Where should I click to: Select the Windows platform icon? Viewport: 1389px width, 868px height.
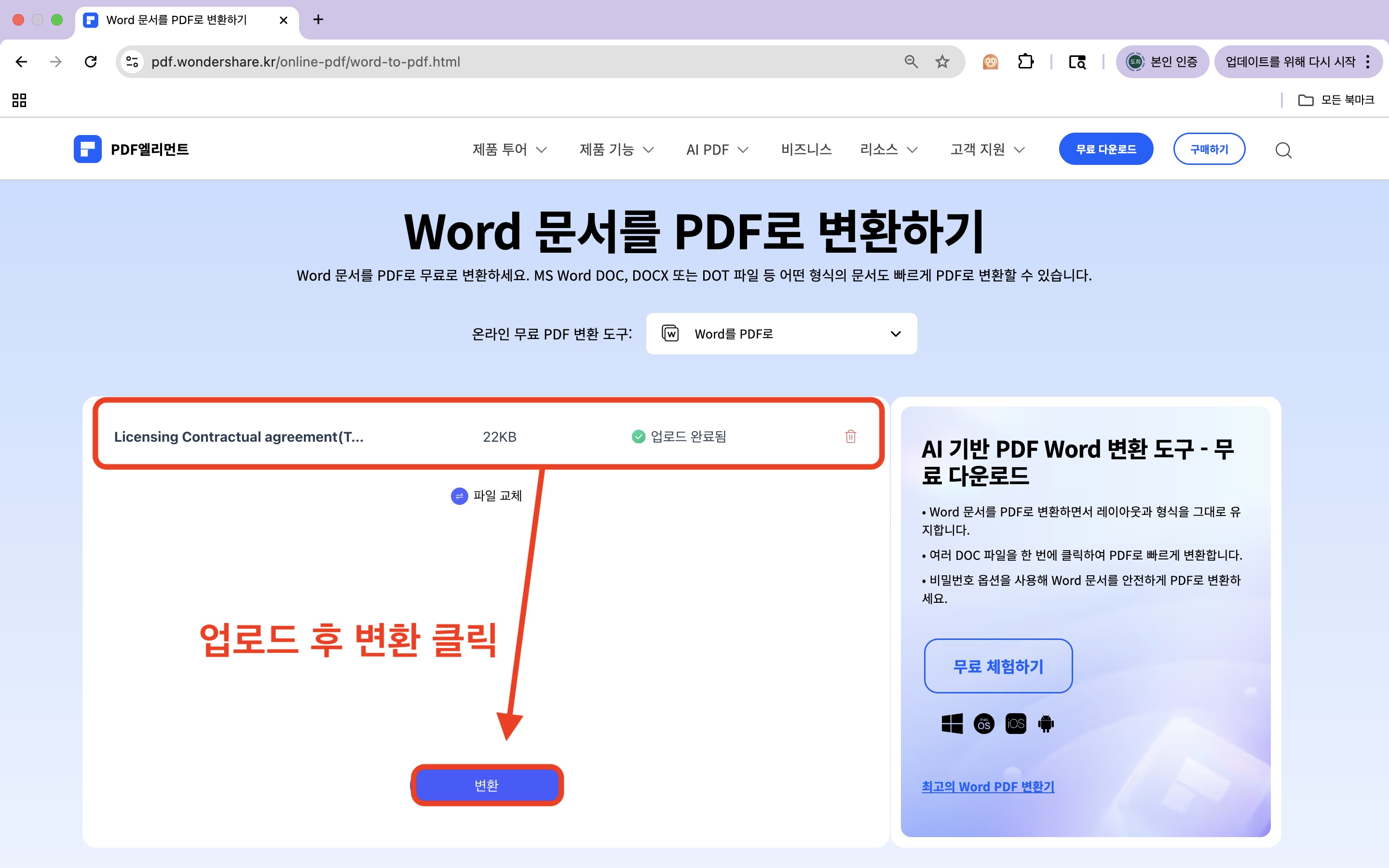pos(952,723)
